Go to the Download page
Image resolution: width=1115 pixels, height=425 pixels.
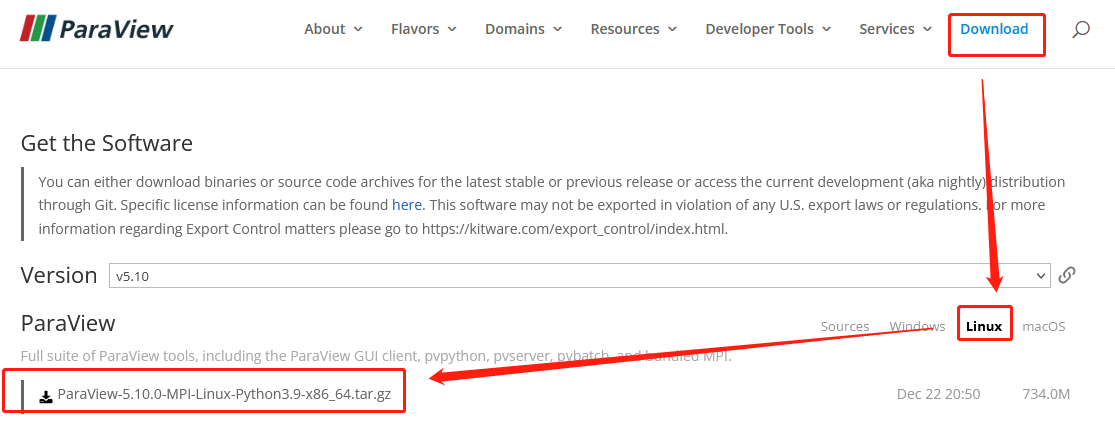tap(994, 29)
